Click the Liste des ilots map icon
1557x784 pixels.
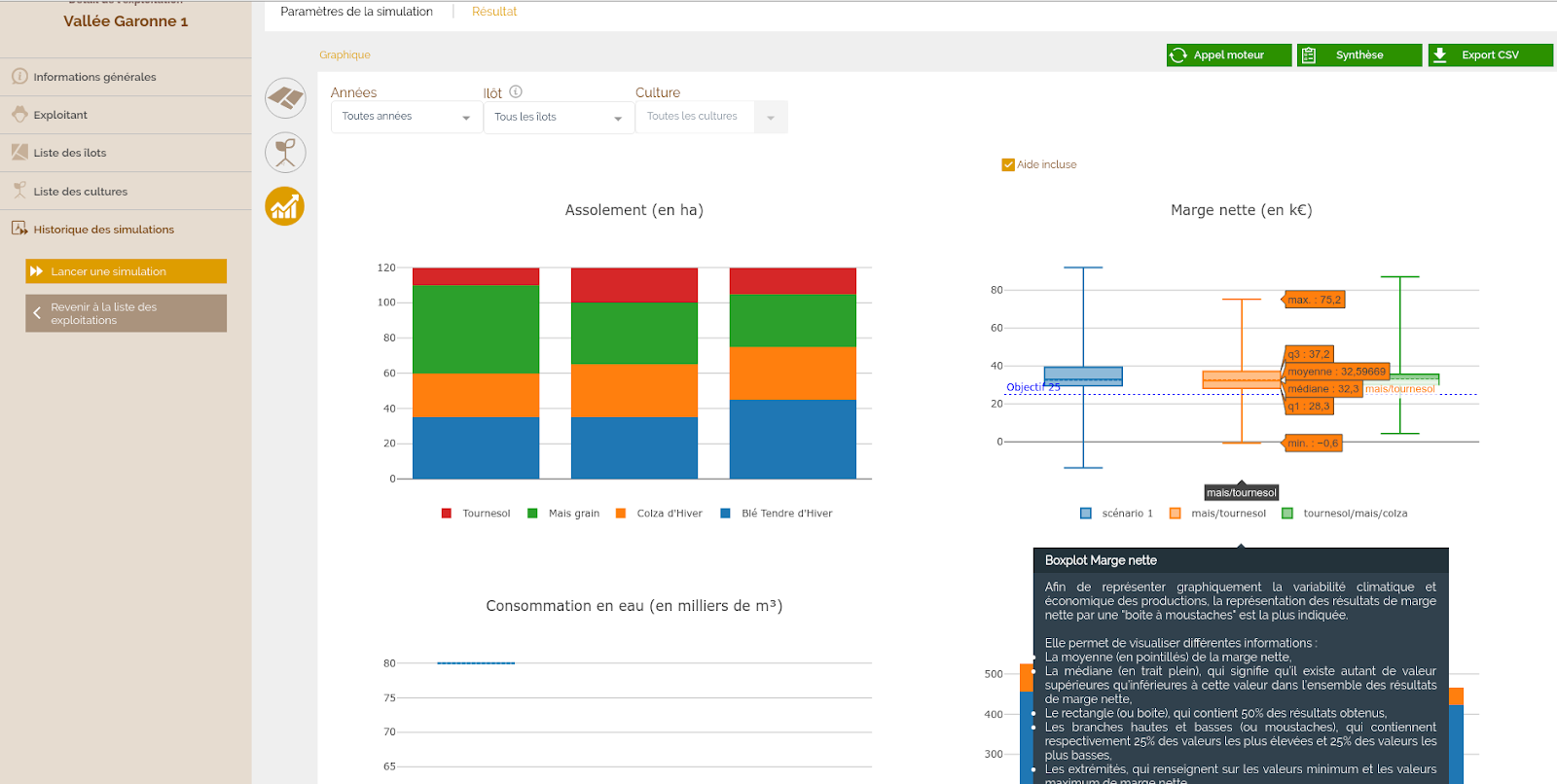click(19, 152)
